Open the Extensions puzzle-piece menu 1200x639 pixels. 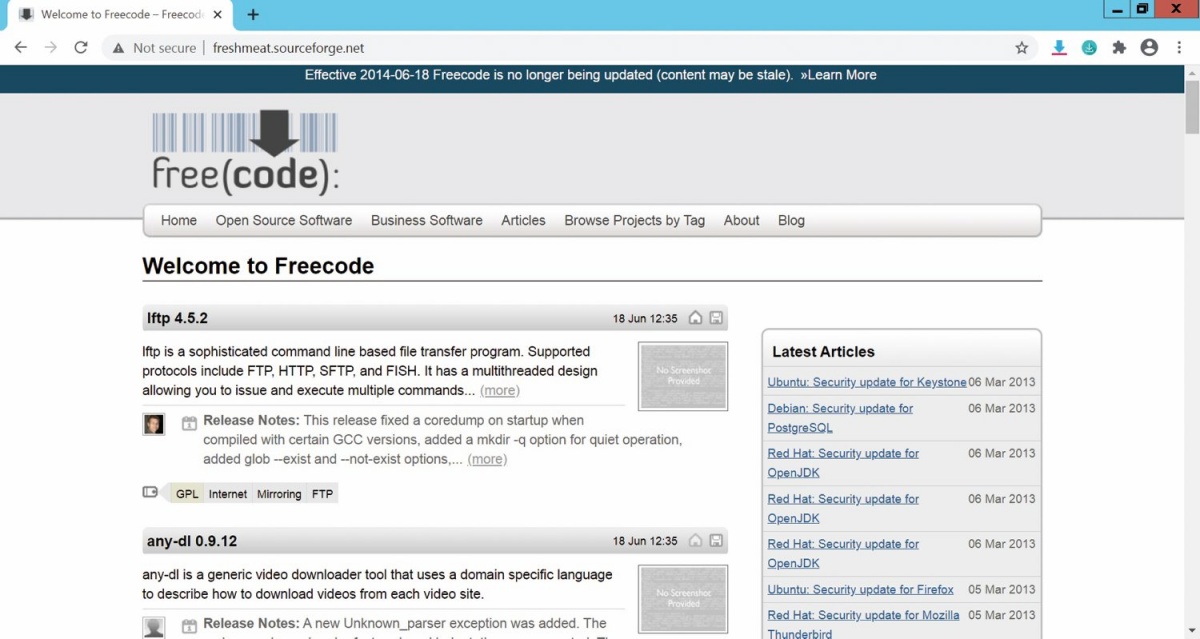(x=1119, y=47)
